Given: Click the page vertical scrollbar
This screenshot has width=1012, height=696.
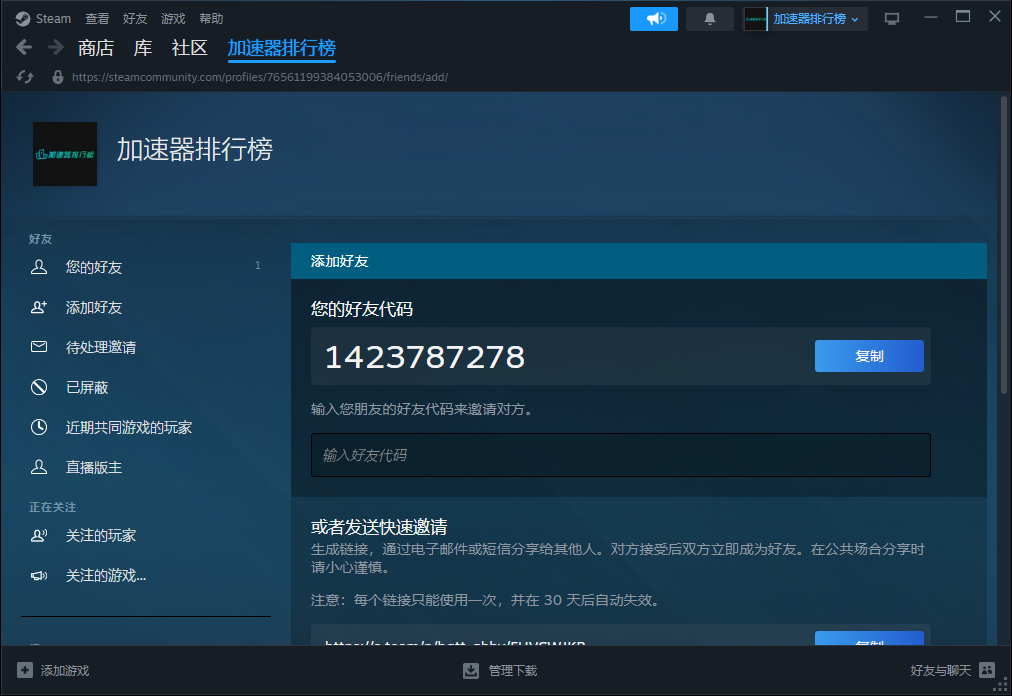Looking at the screenshot, I should pyautogui.click(x=1004, y=245).
